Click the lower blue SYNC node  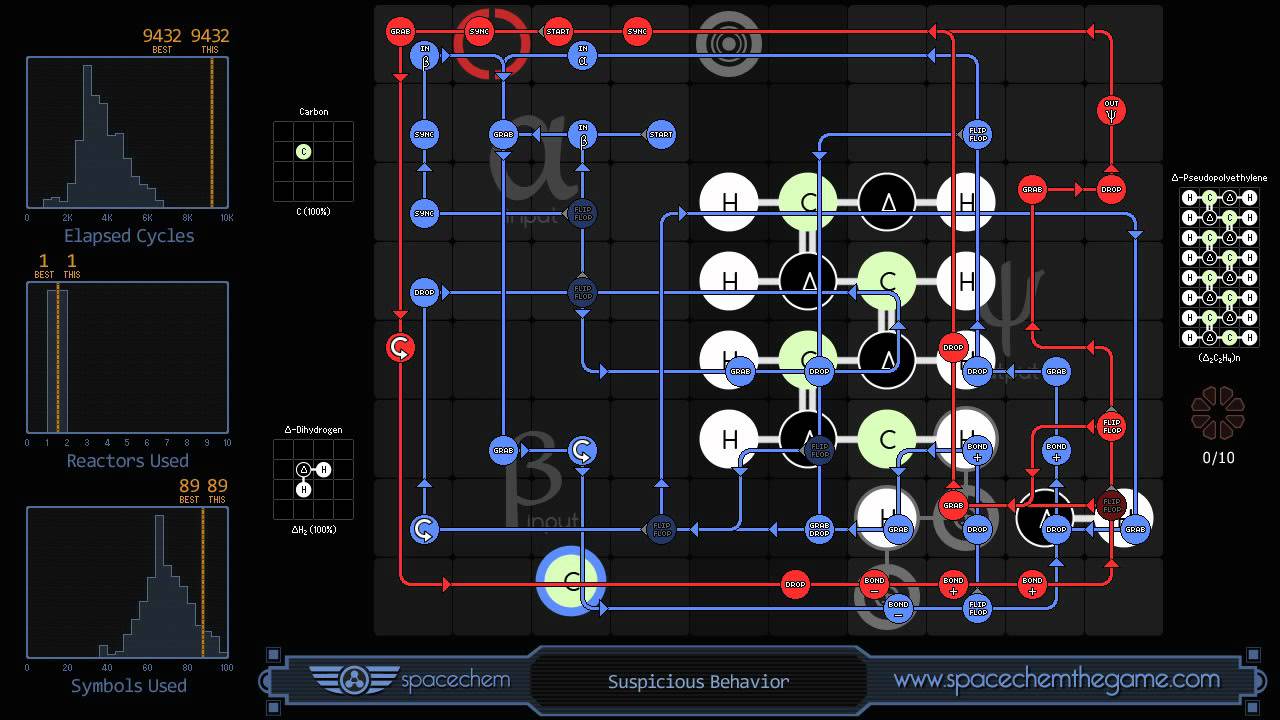(x=425, y=213)
